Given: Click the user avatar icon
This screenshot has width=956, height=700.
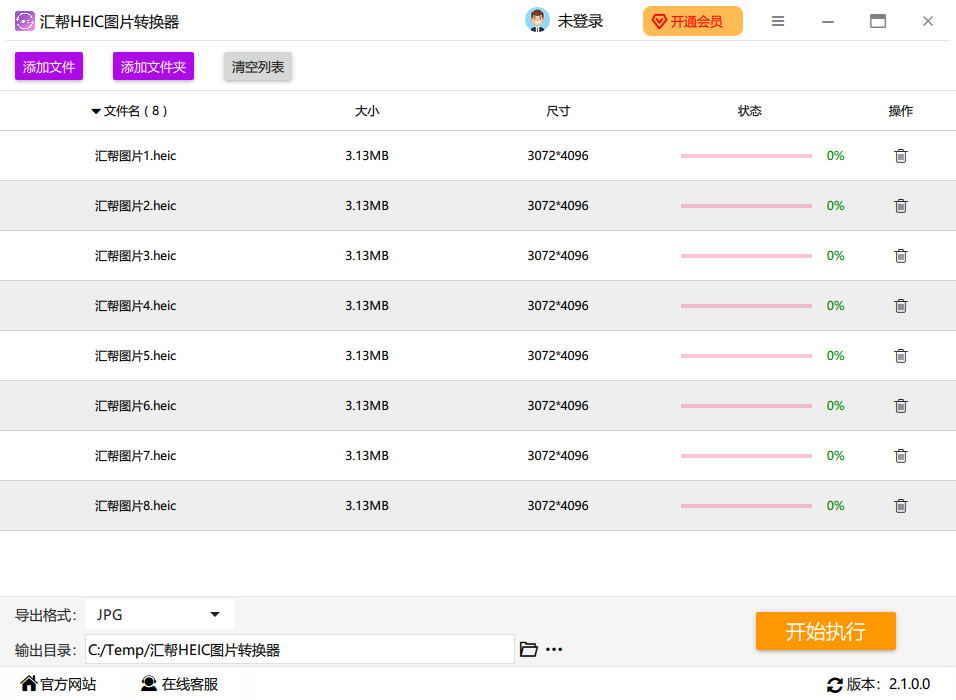Looking at the screenshot, I should coord(537,21).
